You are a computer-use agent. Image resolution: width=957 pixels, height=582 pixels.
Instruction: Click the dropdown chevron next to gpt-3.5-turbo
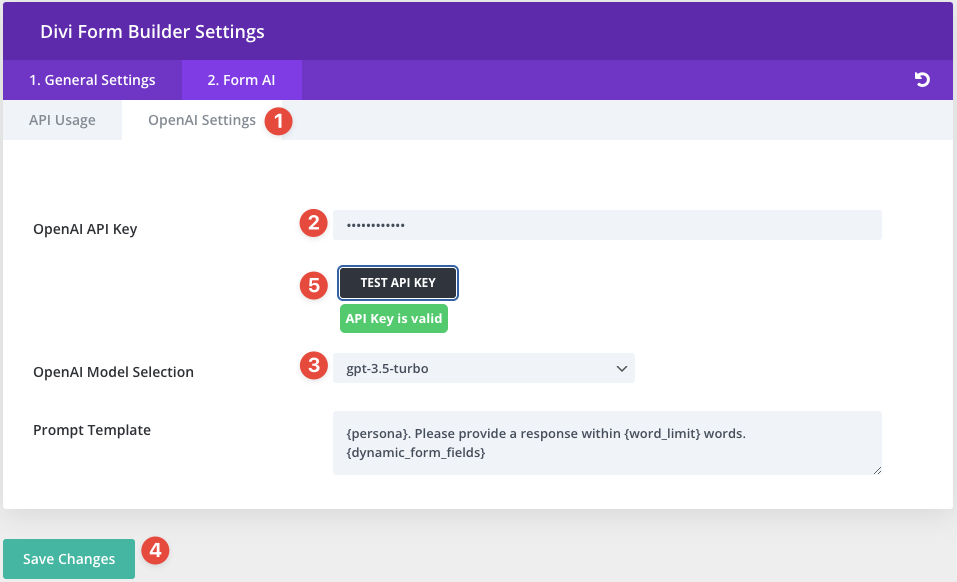tap(622, 367)
